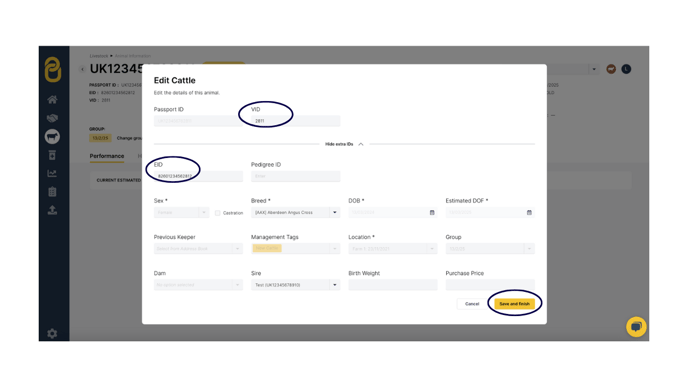
Task: Focus the EID input field
Action: pyautogui.click(x=198, y=176)
